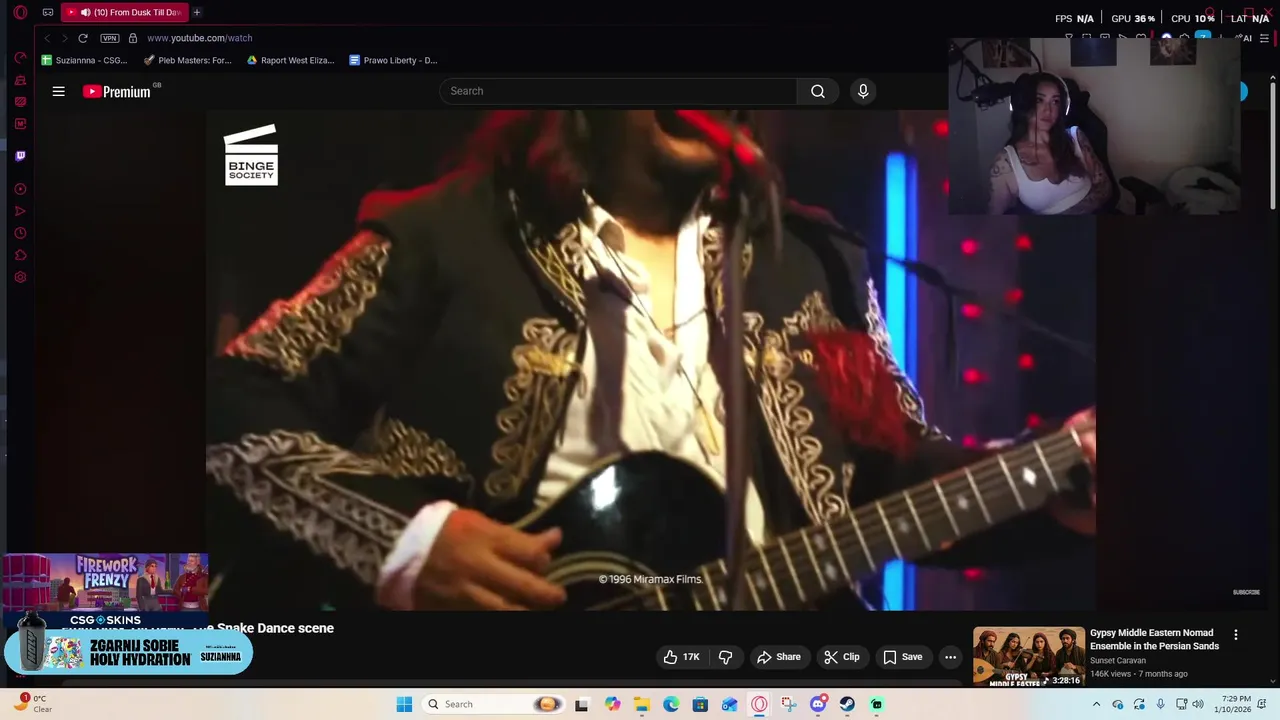
Task: Click the site security lock icon
Action: pos(132,38)
